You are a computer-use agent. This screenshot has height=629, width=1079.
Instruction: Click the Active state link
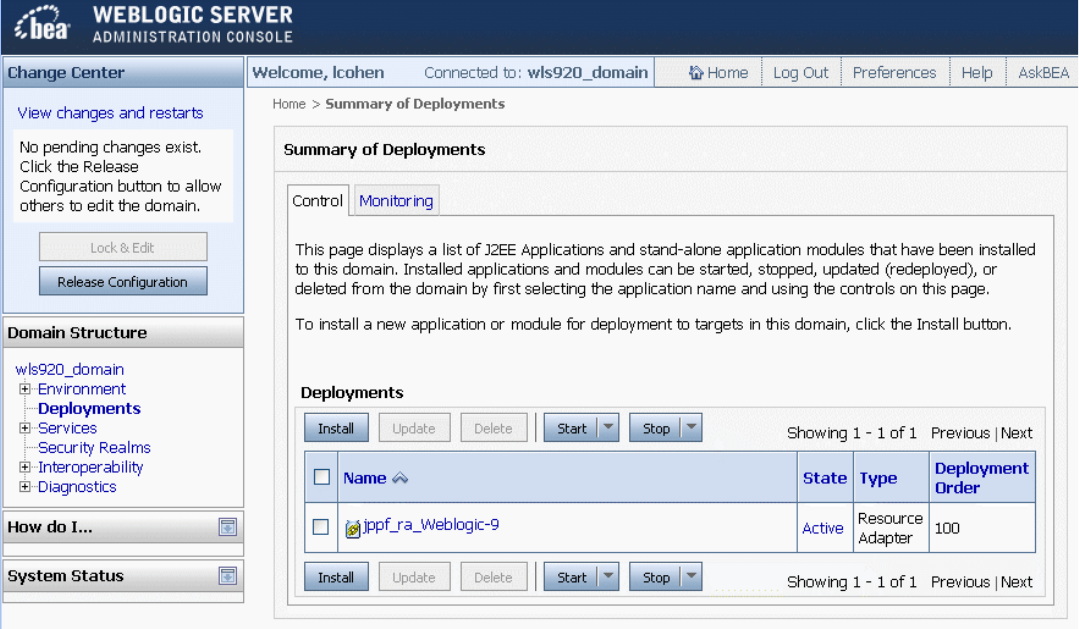tap(822, 528)
